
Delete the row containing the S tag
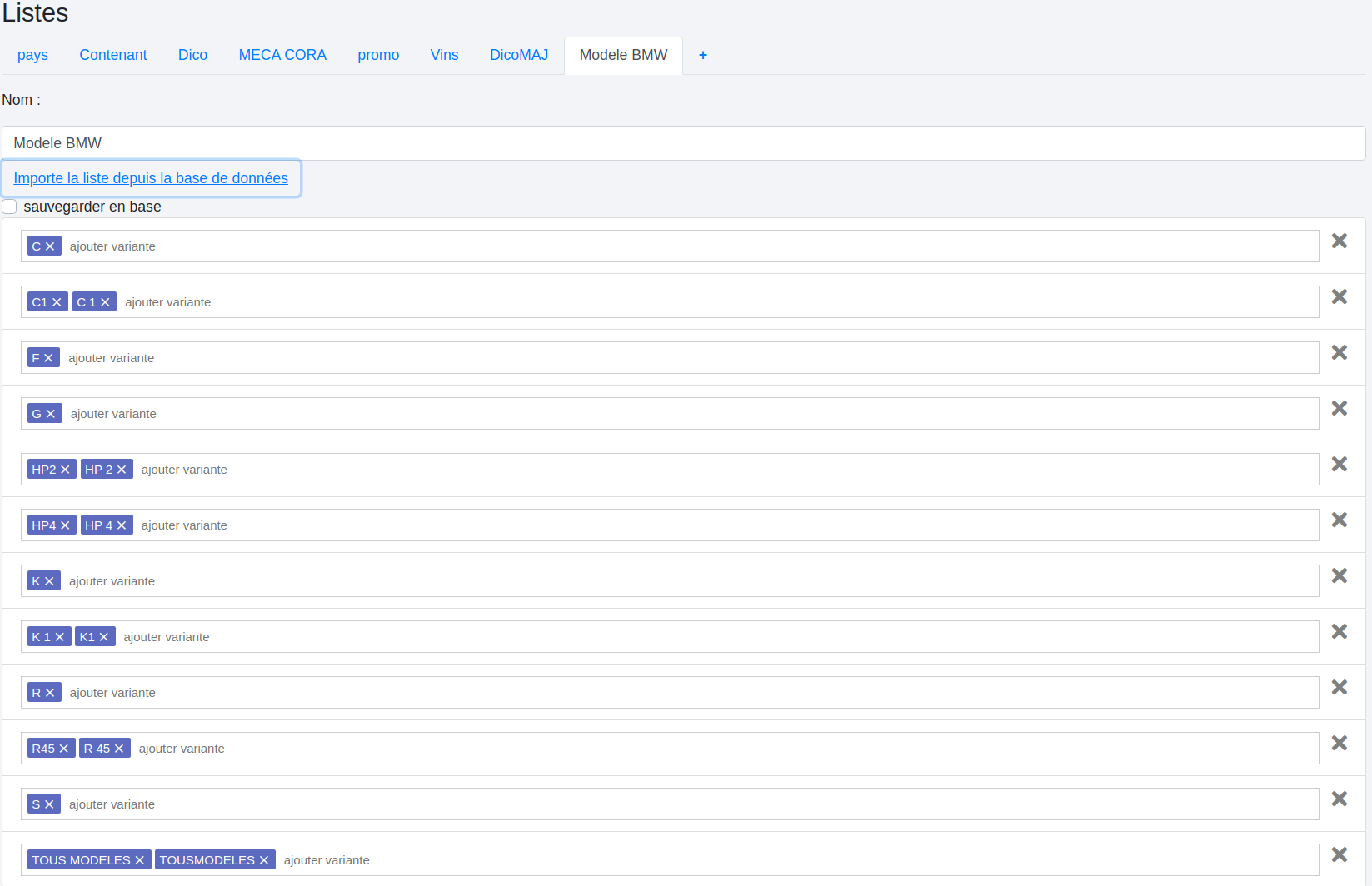1339,799
